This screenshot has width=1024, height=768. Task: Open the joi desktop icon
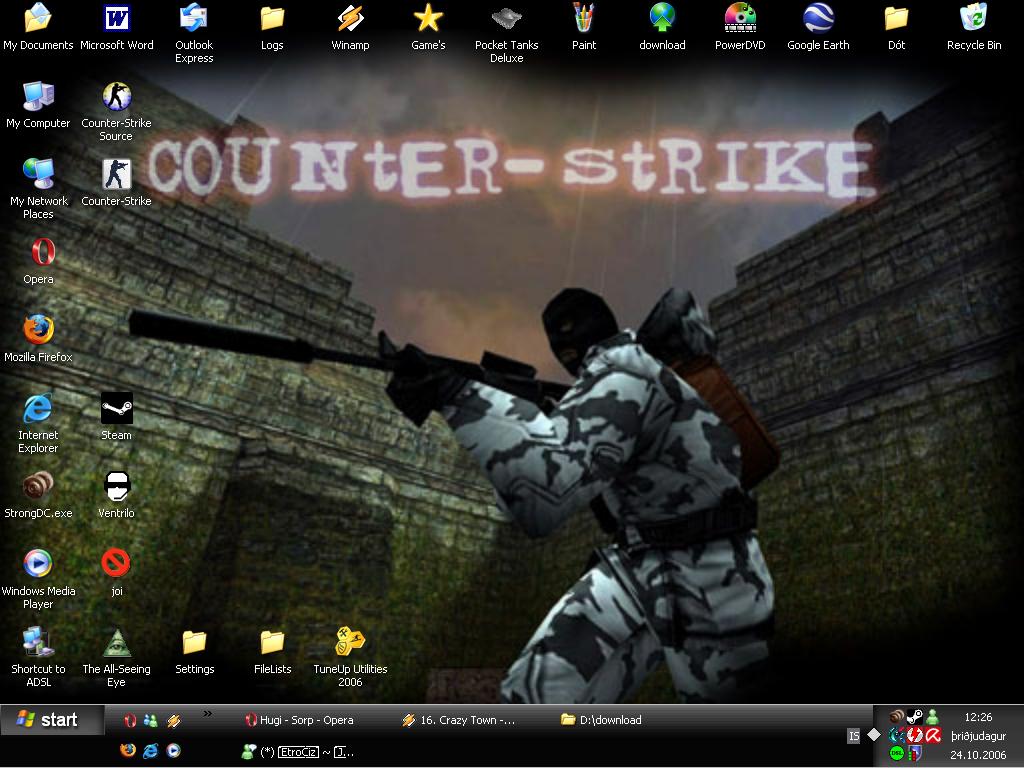pos(116,573)
